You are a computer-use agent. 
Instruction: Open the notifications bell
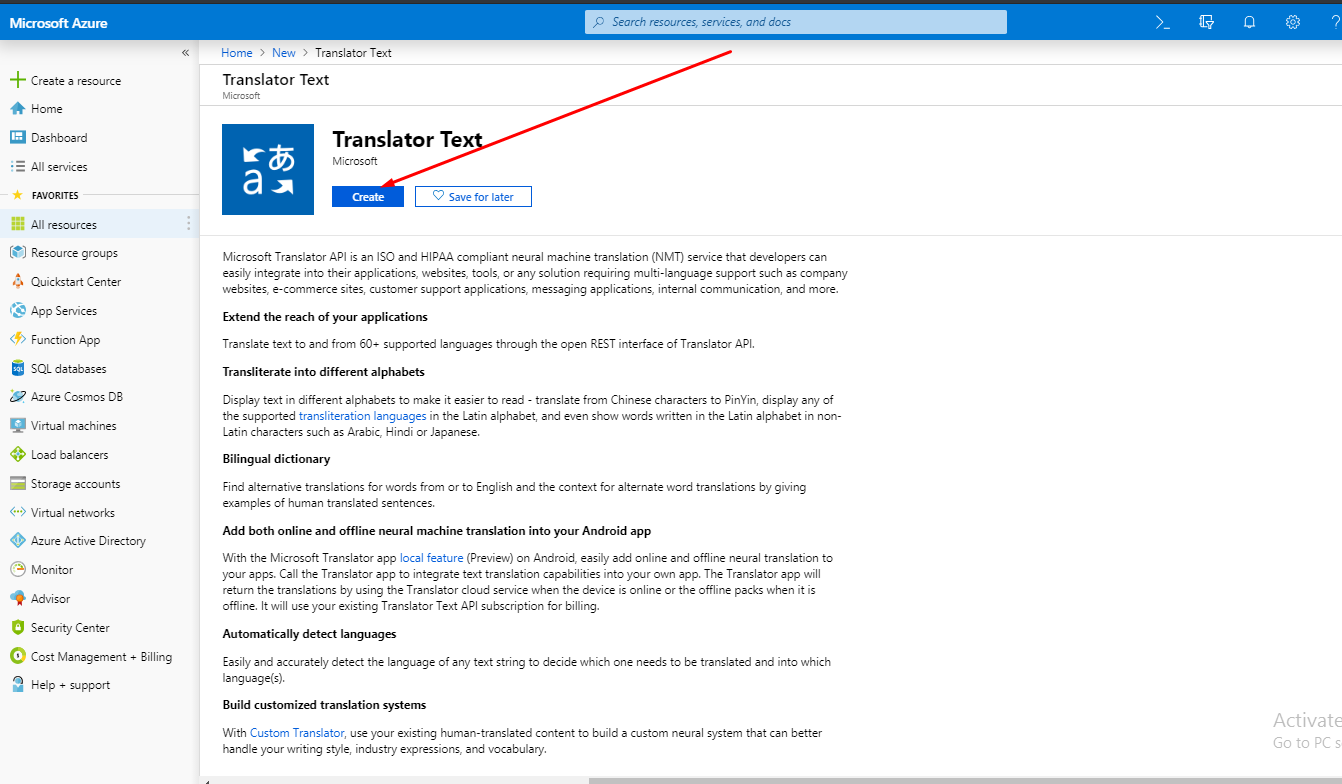pyautogui.click(x=1249, y=22)
